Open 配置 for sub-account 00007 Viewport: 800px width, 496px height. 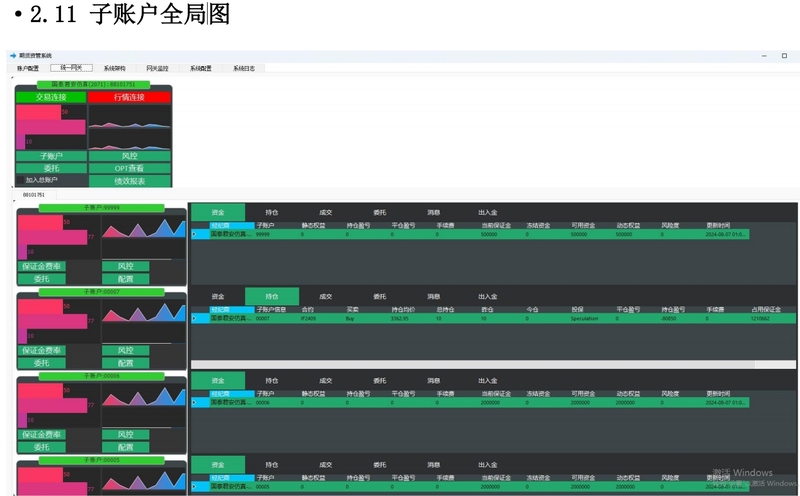coord(126,363)
